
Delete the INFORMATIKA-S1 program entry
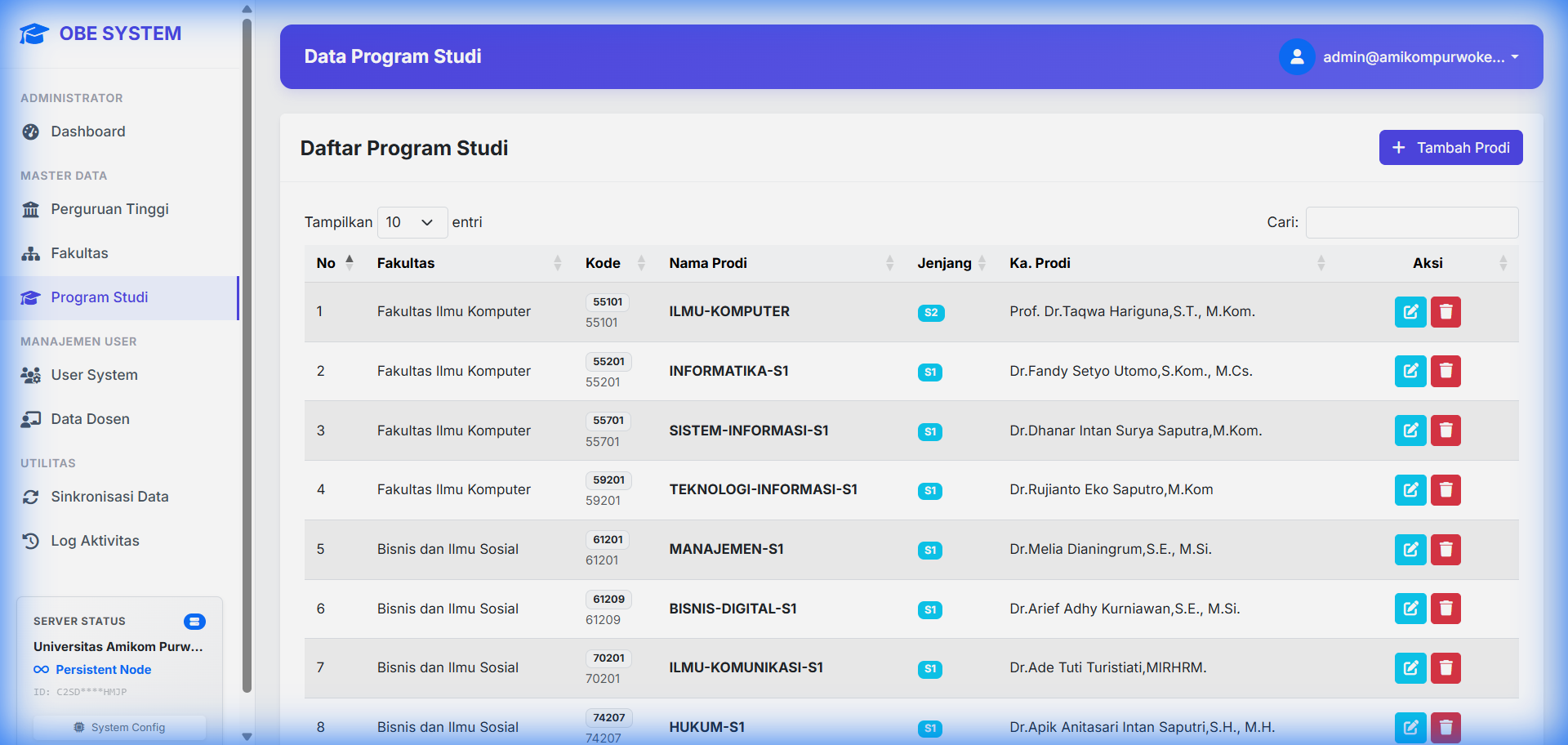click(1445, 372)
